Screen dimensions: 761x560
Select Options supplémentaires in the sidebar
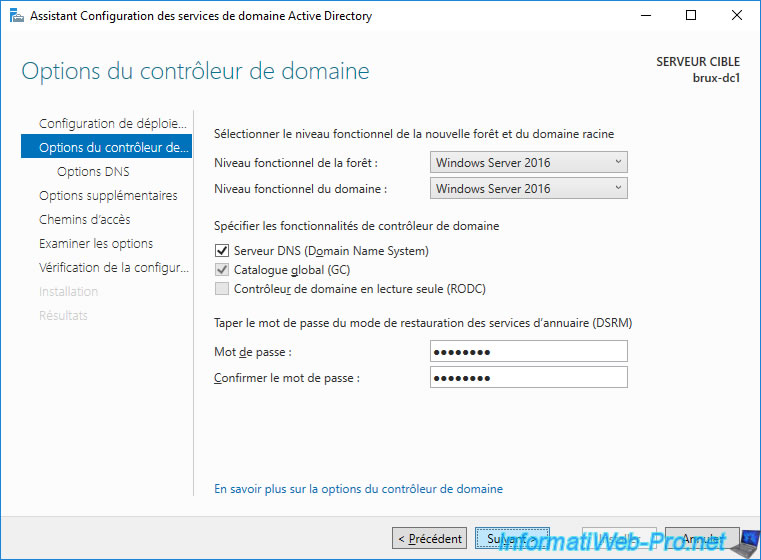coord(108,195)
